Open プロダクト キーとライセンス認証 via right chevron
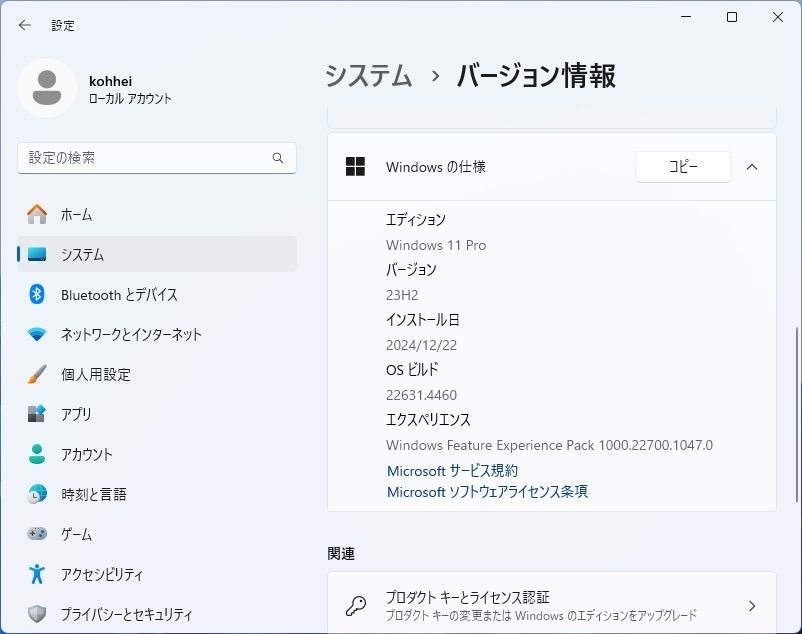 pyautogui.click(x=752, y=606)
